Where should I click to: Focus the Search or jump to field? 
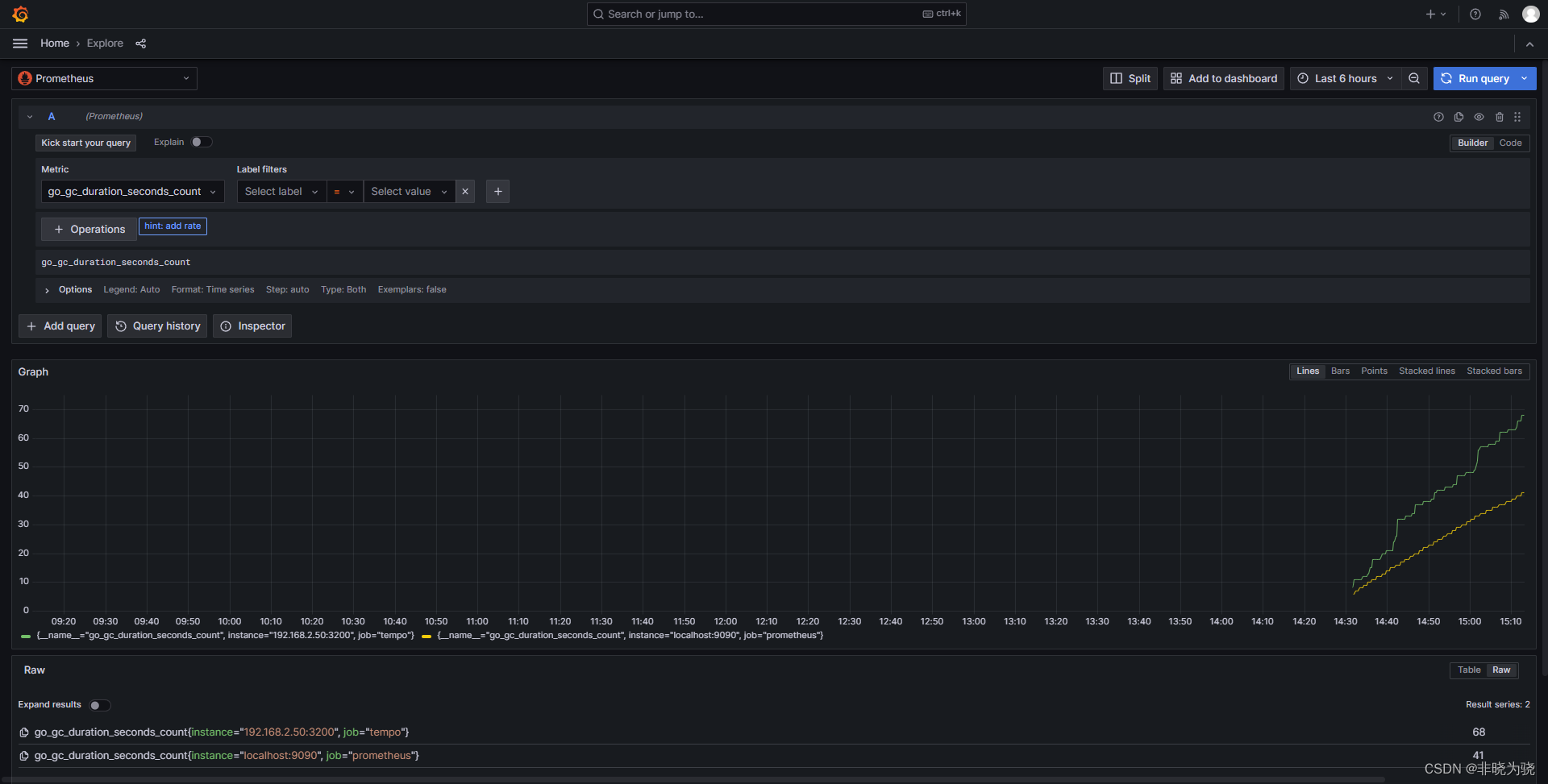point(776,14)
